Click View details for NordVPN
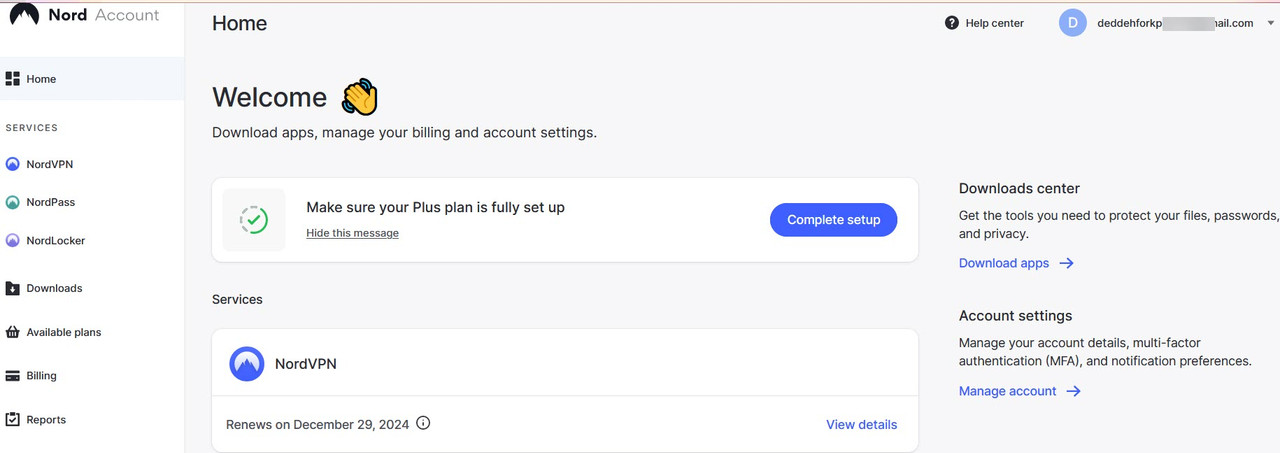Viewport: 1280px width, 453px height. pos(861,424)
